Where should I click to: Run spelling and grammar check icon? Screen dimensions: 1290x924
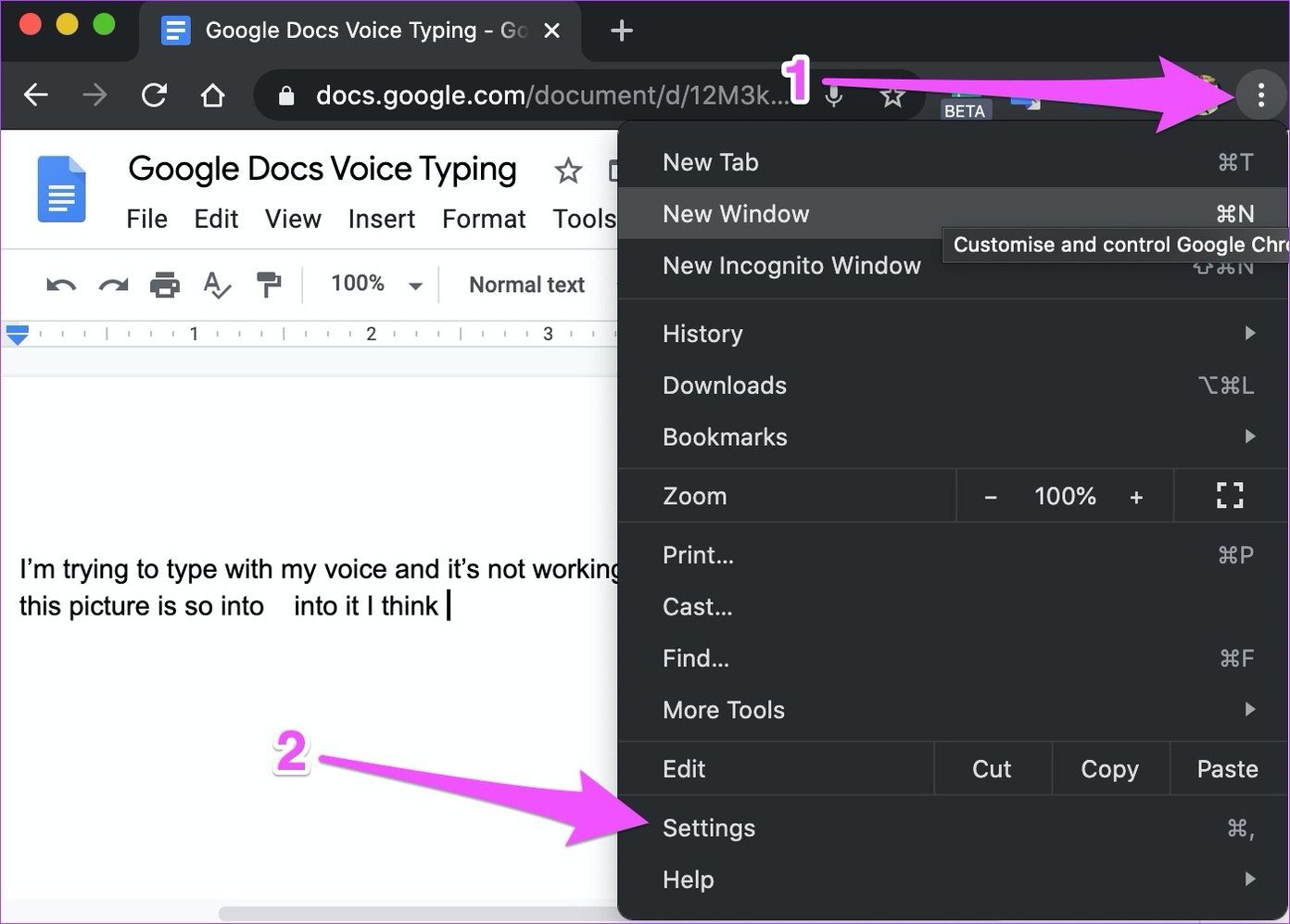pos(217,285)
